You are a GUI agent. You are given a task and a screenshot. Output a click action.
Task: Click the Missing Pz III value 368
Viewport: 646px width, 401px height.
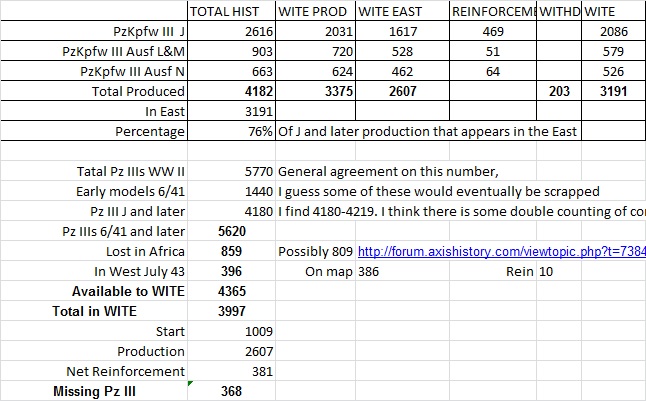tap(231, 391)
